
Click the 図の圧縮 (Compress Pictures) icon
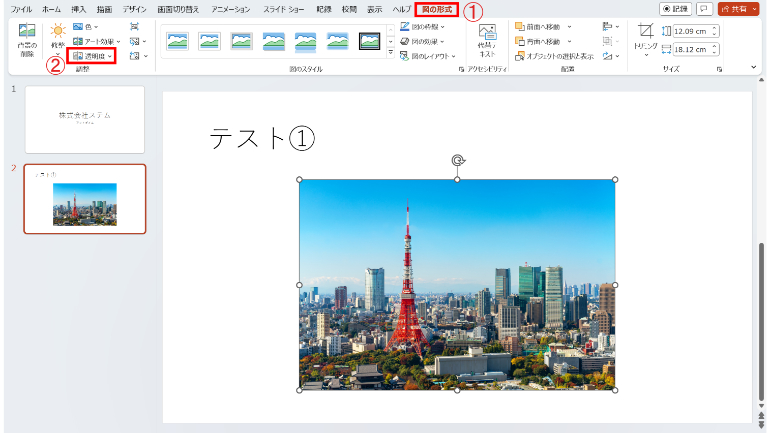click(x=134, y=26)
